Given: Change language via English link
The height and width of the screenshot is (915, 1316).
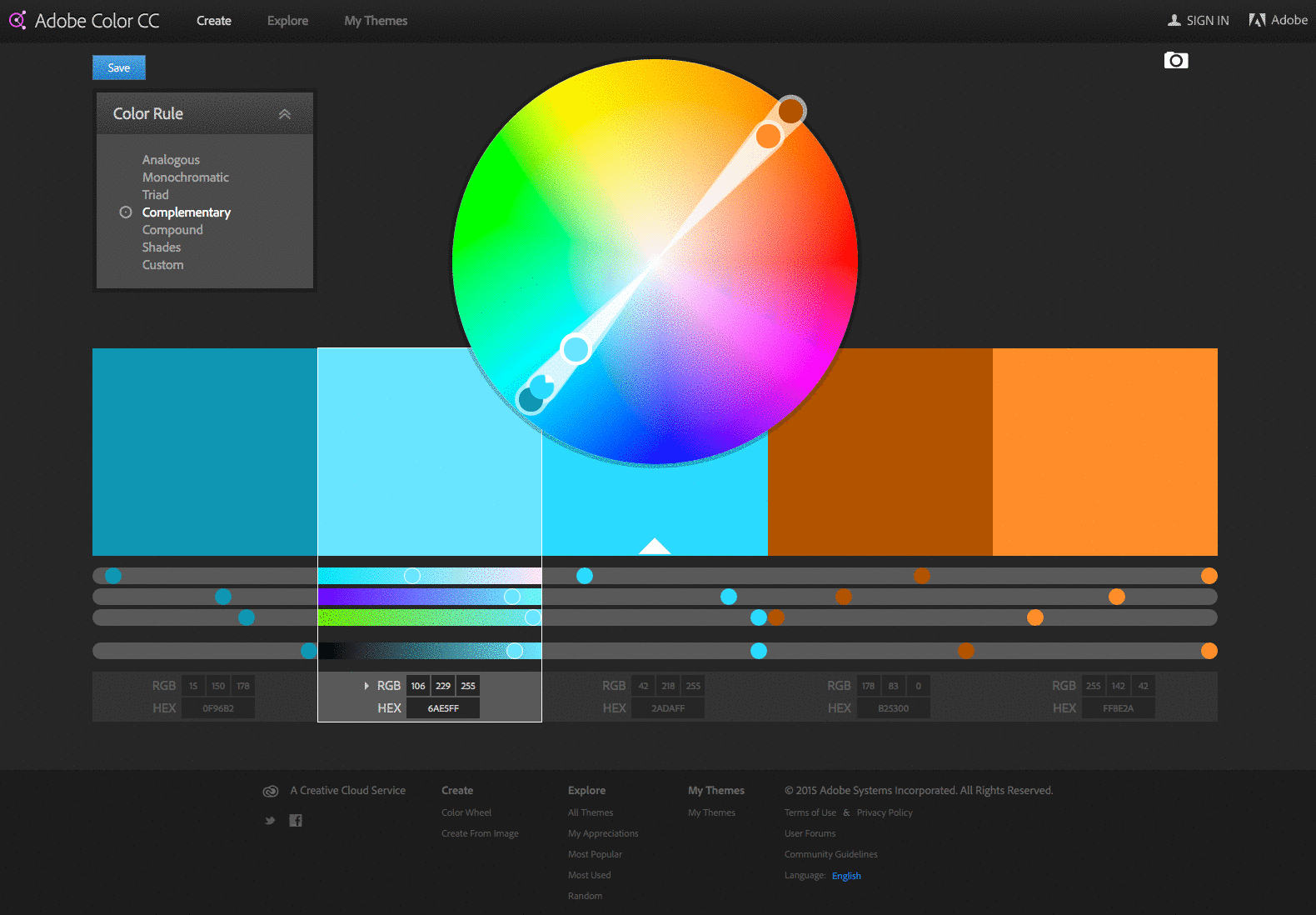Looking at the screenshot, I should coord(846,876).
